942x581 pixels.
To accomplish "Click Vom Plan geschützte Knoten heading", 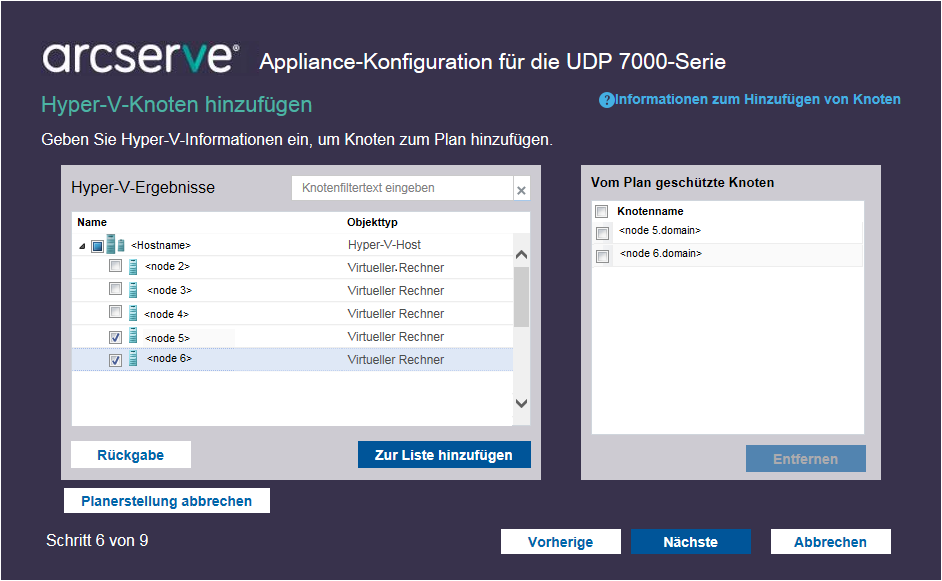I will [682, 183].
